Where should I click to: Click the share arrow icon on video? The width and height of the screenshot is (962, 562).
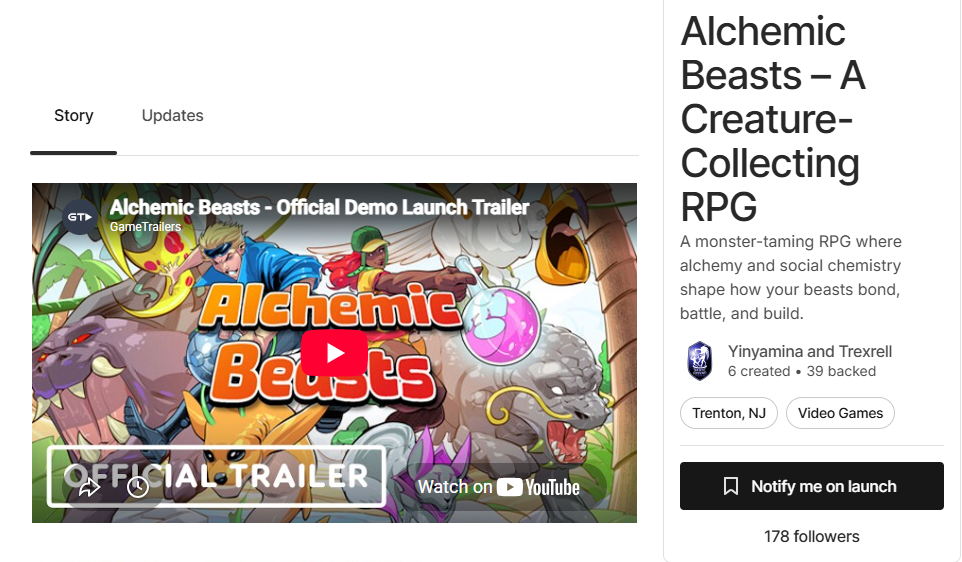point(89,487)
